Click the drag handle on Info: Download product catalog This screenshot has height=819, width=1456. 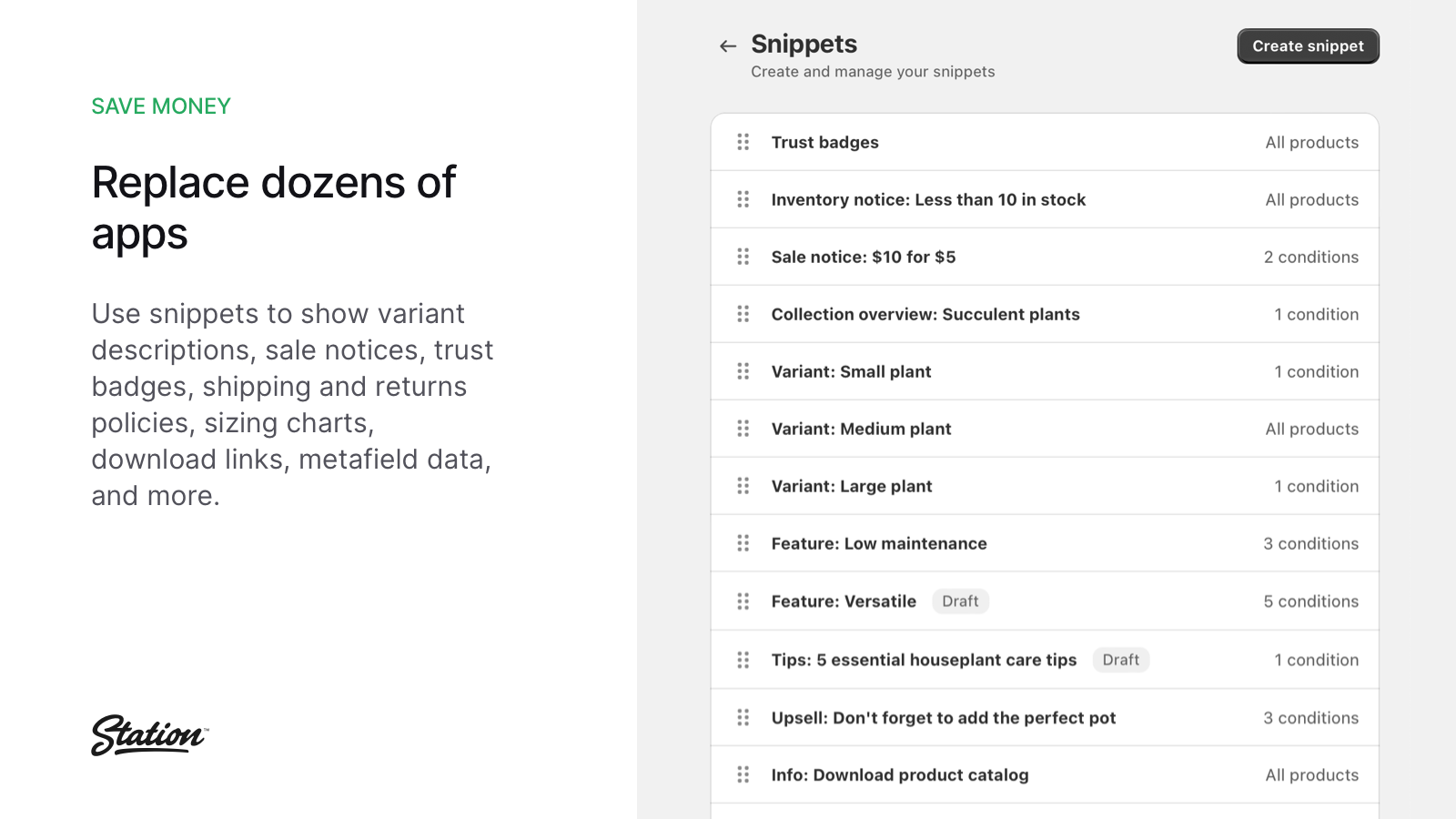click(743, 774)
